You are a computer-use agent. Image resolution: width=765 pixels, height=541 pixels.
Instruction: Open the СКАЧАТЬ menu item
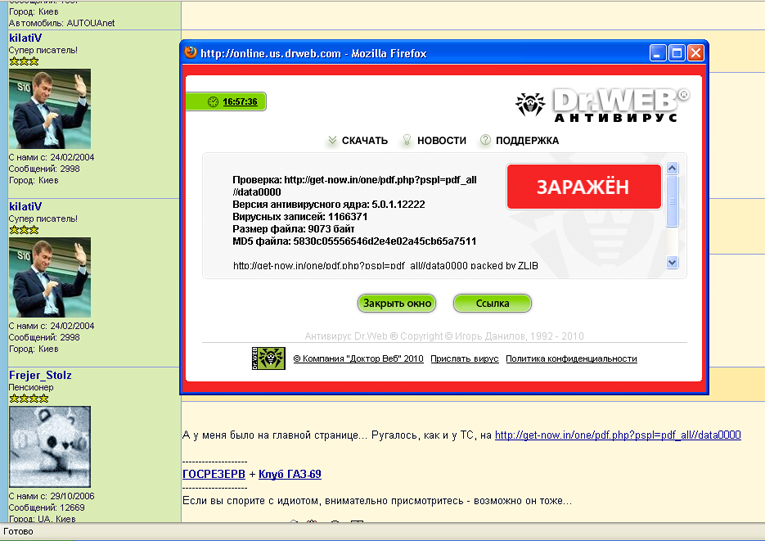364,141
